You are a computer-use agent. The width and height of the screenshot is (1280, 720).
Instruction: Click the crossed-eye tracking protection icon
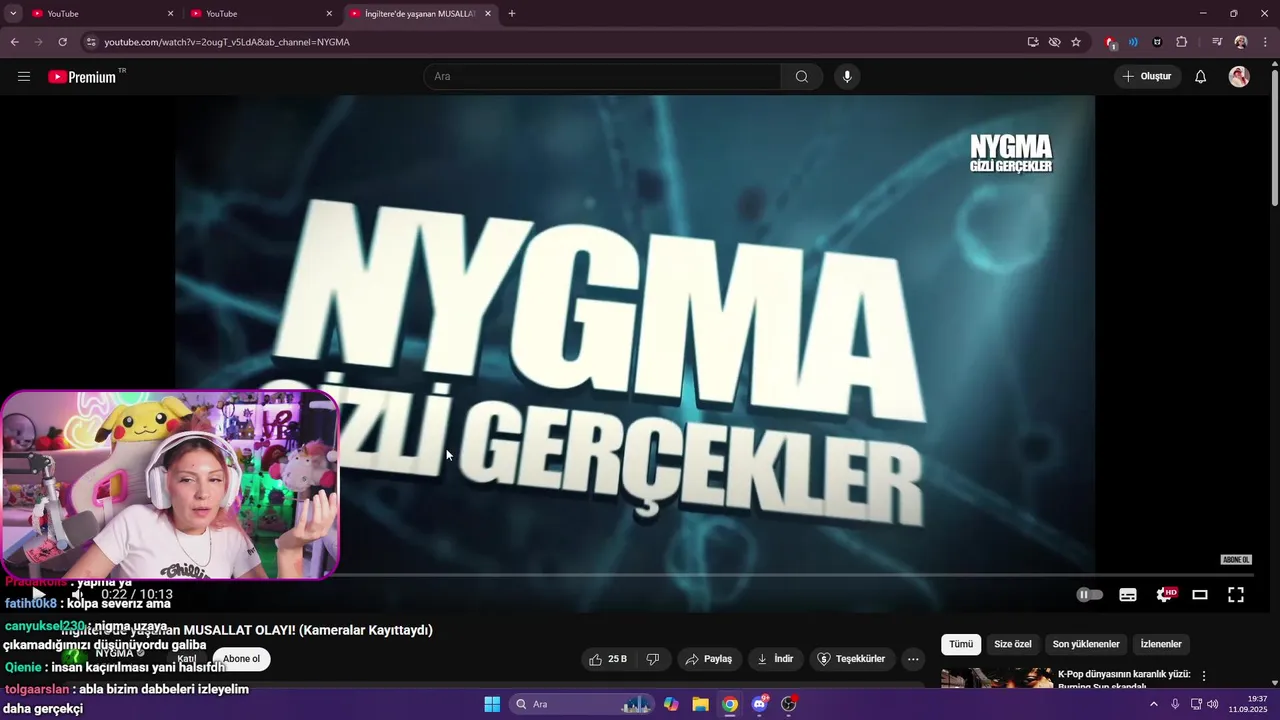coord(1054,42)
